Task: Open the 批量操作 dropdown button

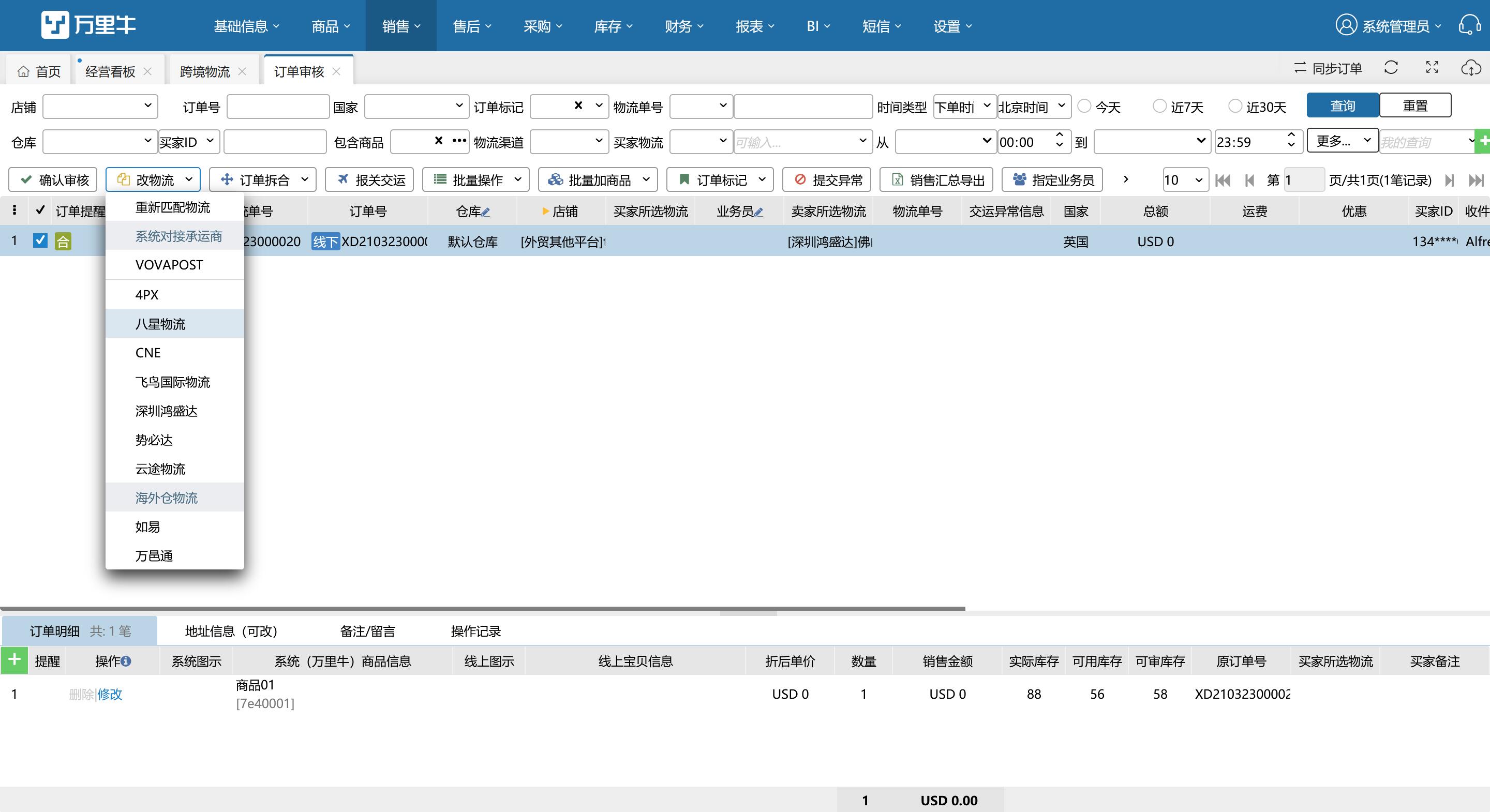Action: 475,180
